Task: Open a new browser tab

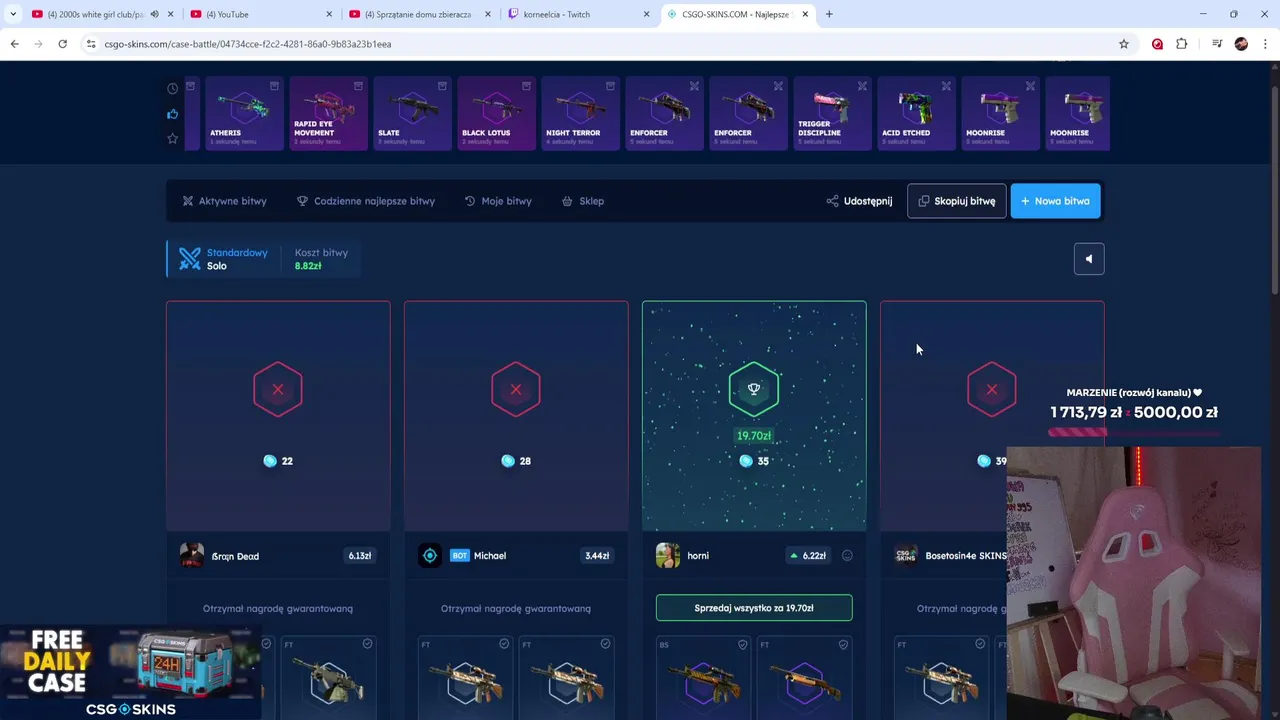Action: click(829, 14)
